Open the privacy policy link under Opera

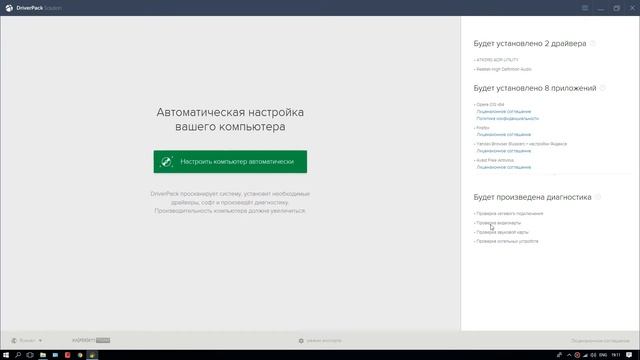pos(508,118)
